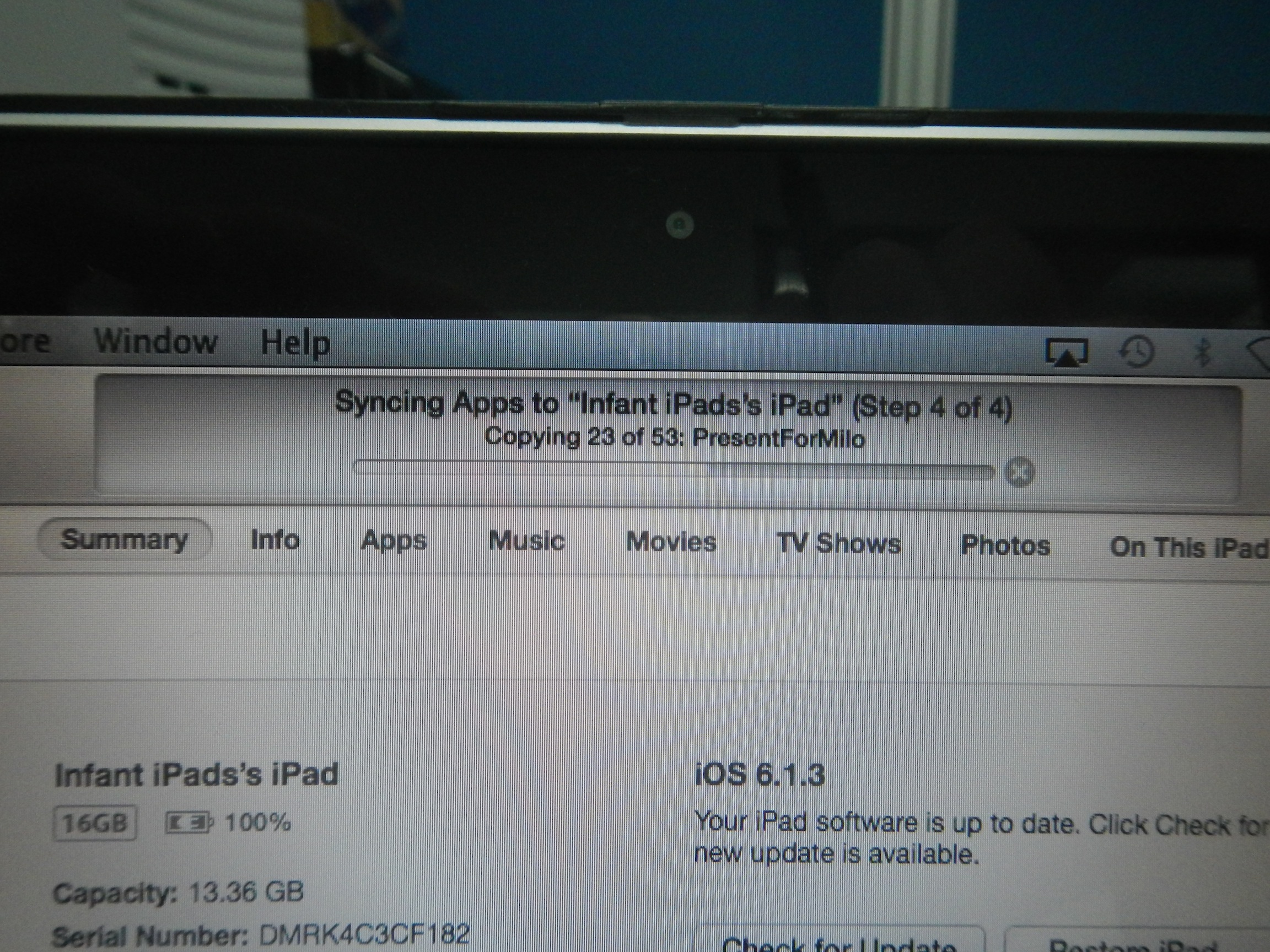Open the AirPlay display menu bar icon
This screenshot has height=952, width=1270.
1067,351
